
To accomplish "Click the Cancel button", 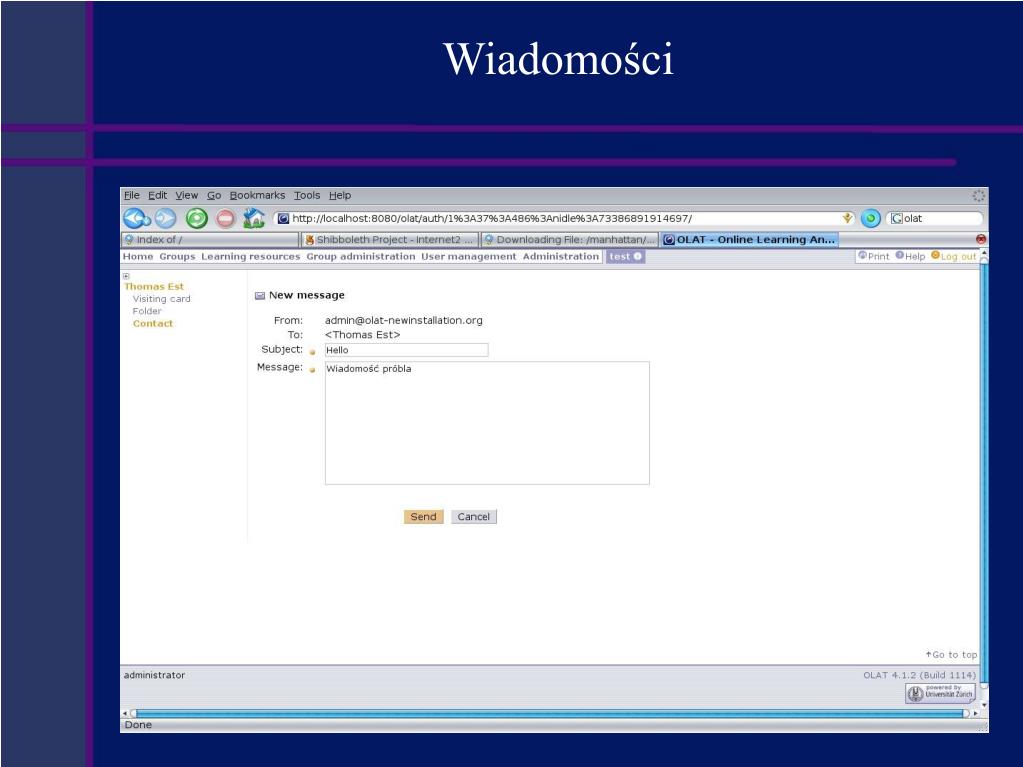I will (x=474, y=517).
